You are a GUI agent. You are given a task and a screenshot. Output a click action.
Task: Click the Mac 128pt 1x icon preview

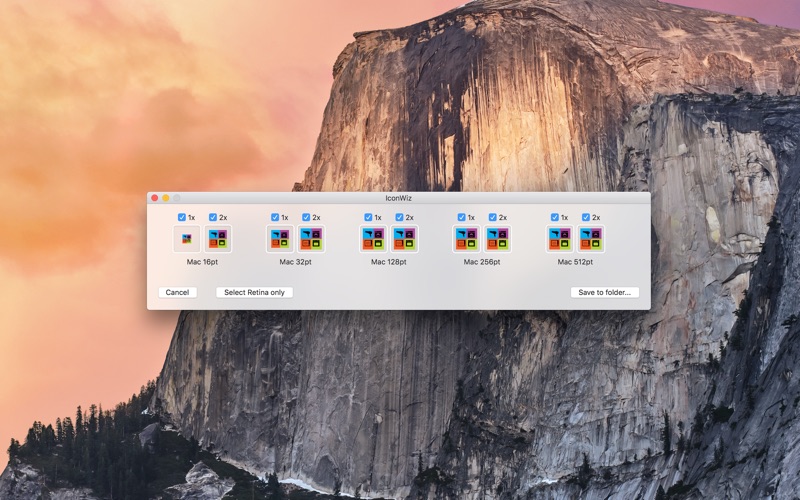click(373, 239)
